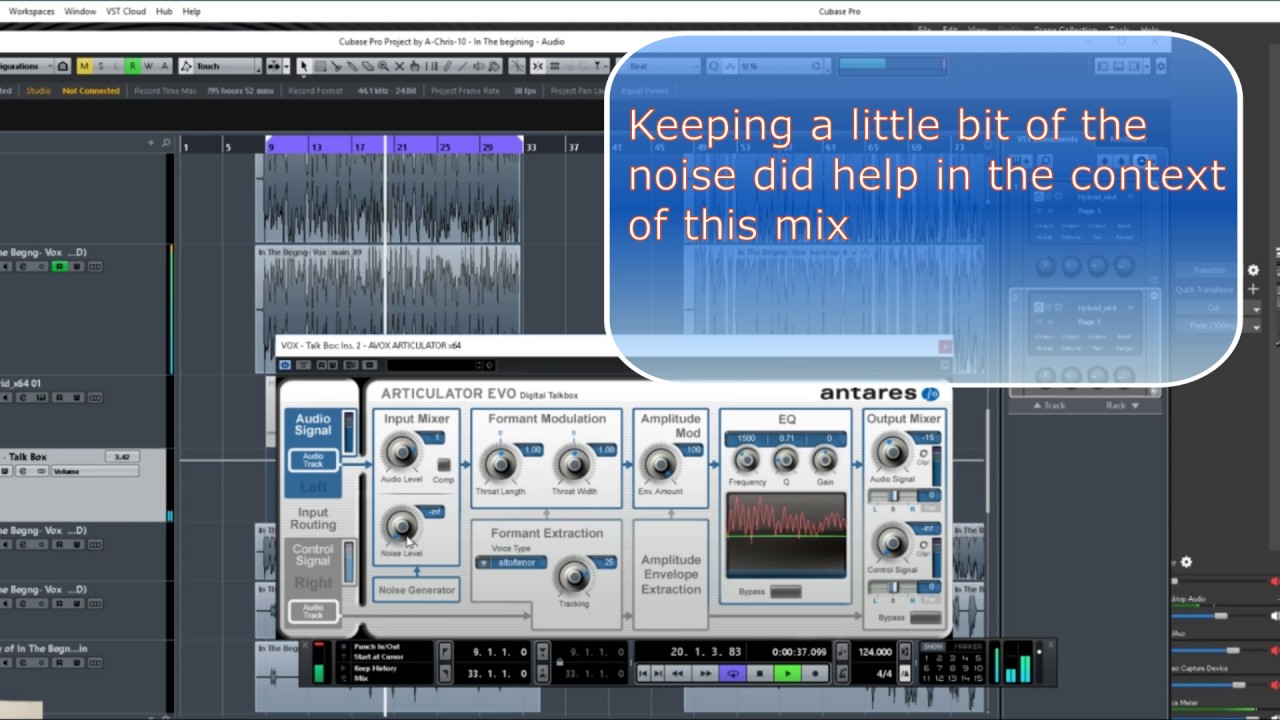This screenshot has width=1280, height=720.
Task: Click the Constrain Delay Compensation icon
Action: (x=62, y=66)
